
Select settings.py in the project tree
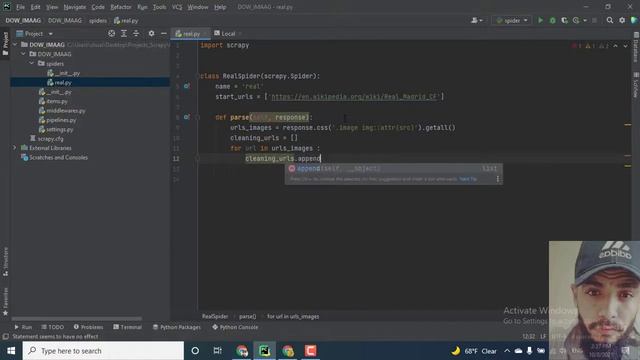click(x=56, y=129)
